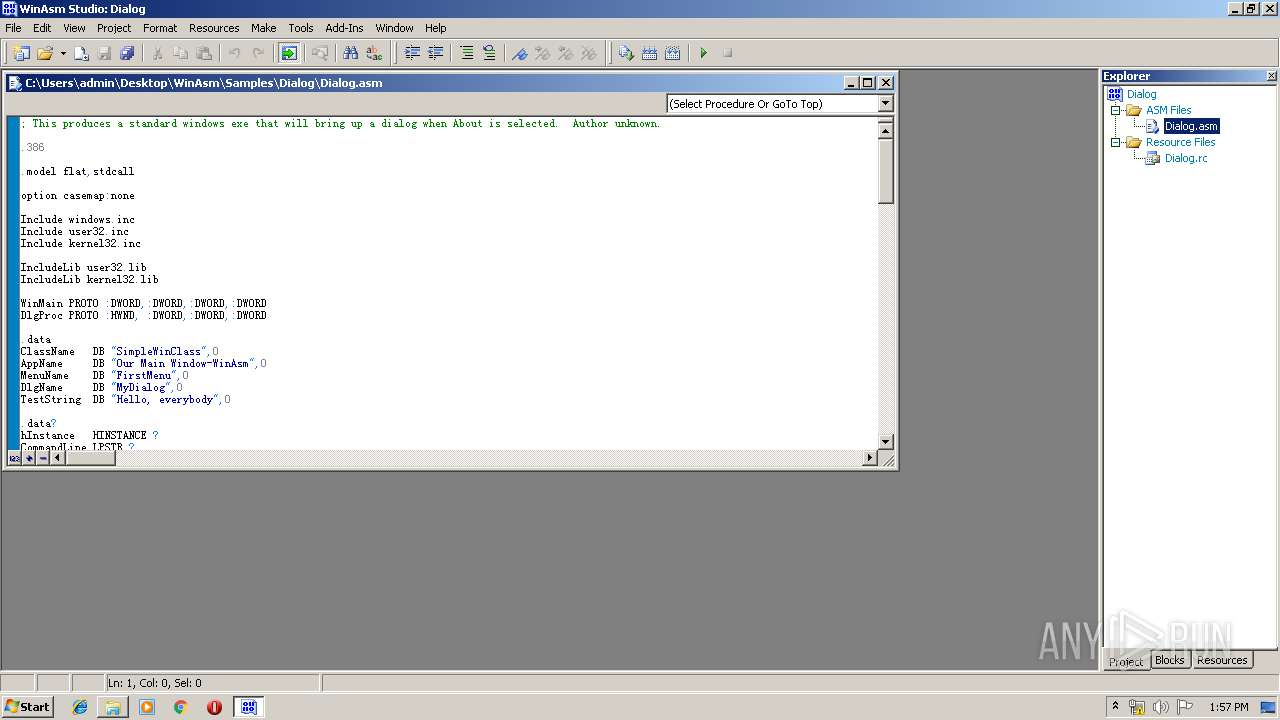Image resolution: width=1280 pixels, height=720 pixels.
Task: Click the Comment Block icon
Action: pos(466,53)
